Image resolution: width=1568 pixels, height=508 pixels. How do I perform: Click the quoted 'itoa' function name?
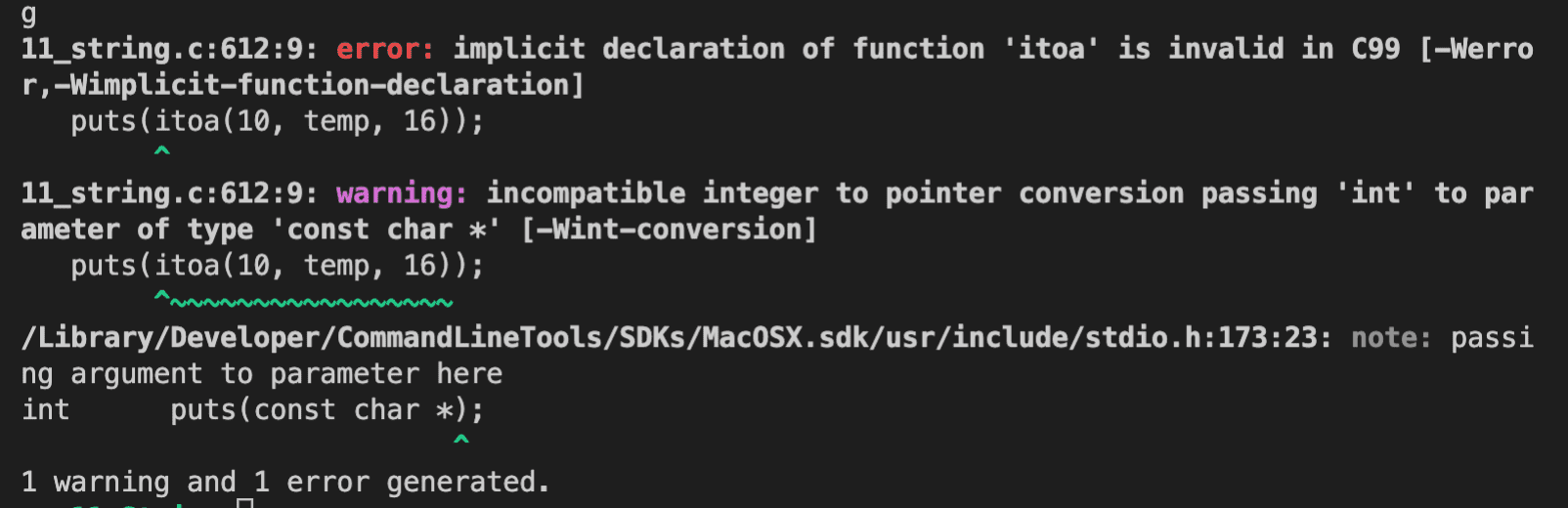pyautogui.click(x=1052, y=49)
